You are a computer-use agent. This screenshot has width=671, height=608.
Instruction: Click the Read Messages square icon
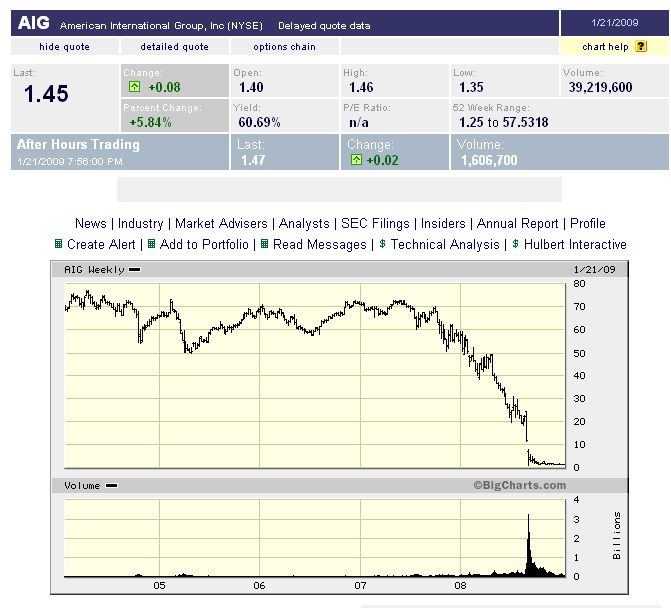(264, 244)
